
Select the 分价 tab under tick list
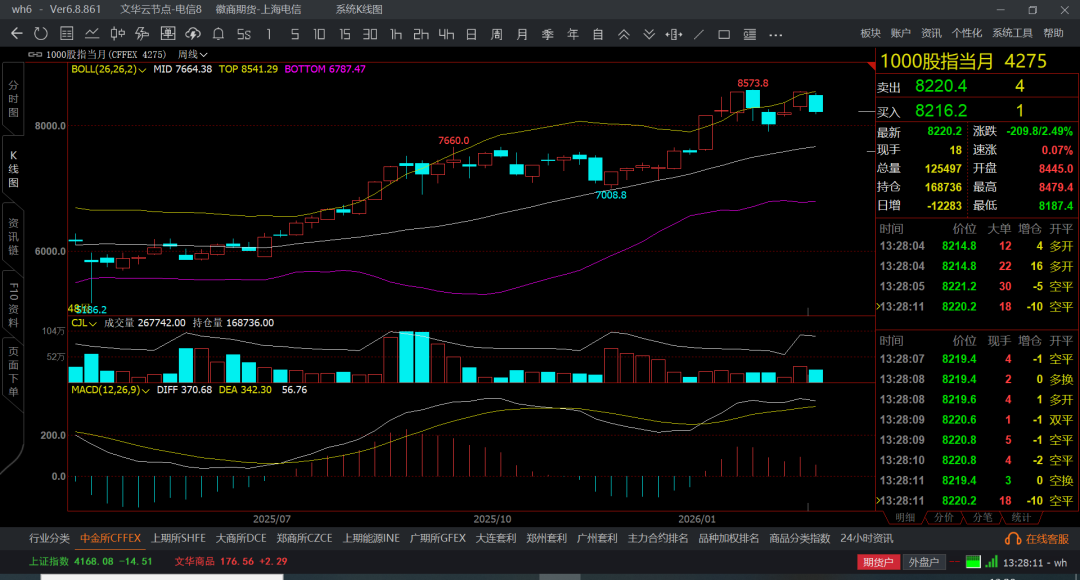(x=944, y=517)
